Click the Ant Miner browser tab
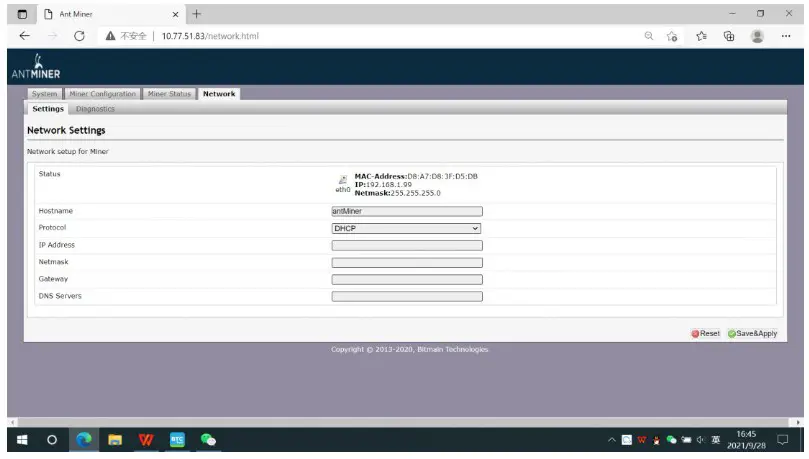The height and width of the screenshot is (459, 809). 111,14
